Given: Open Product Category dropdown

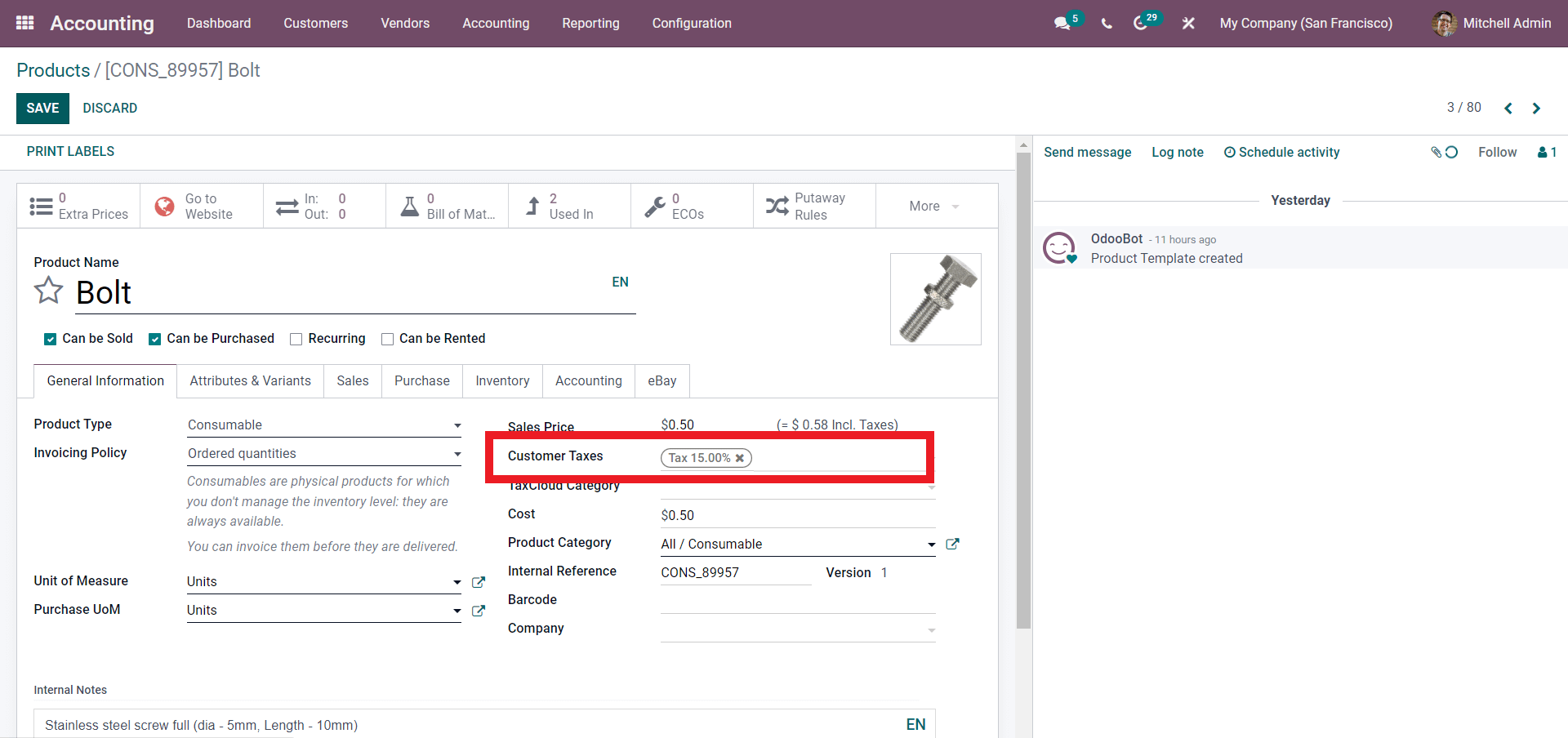Looking at the screenshot, I should tap(798, 545).
